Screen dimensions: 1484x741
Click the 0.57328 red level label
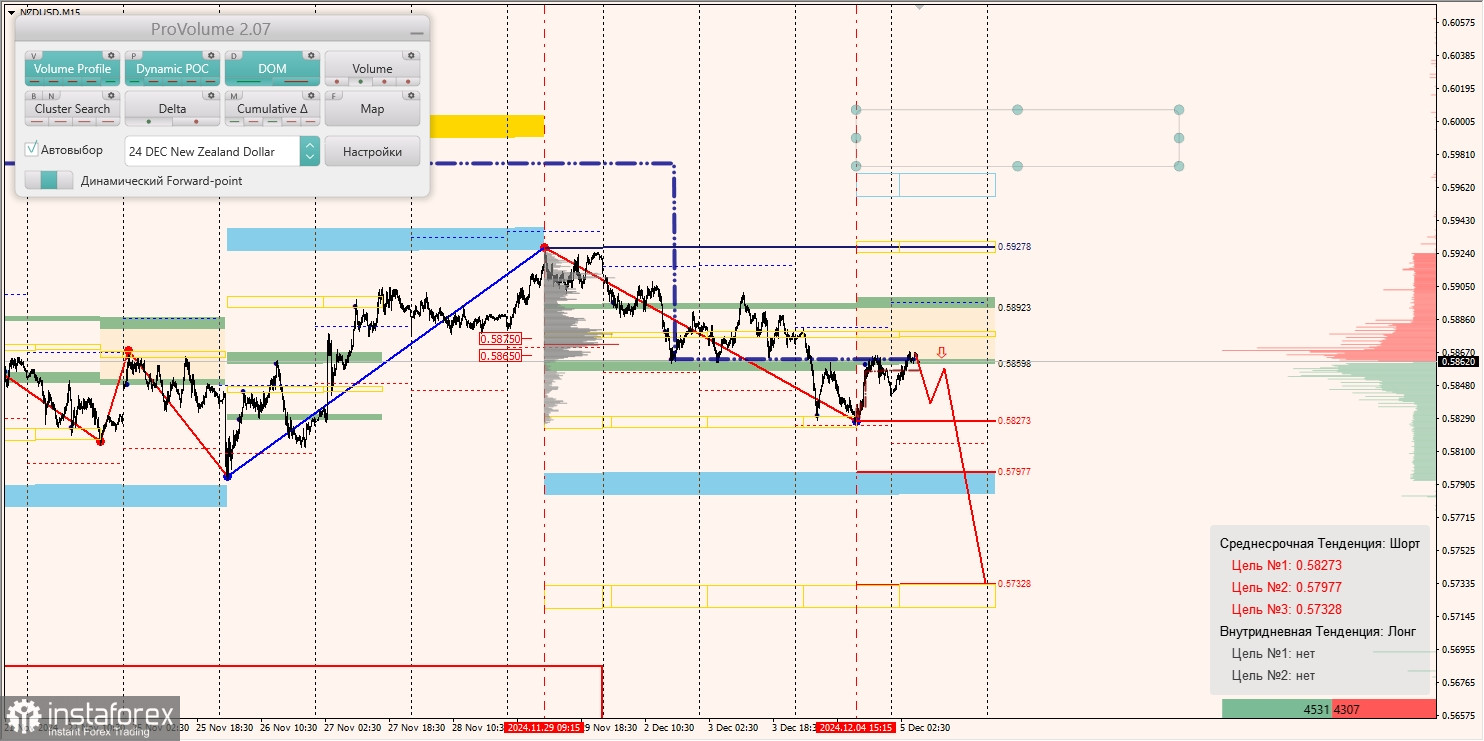[x=1015, y=583]
